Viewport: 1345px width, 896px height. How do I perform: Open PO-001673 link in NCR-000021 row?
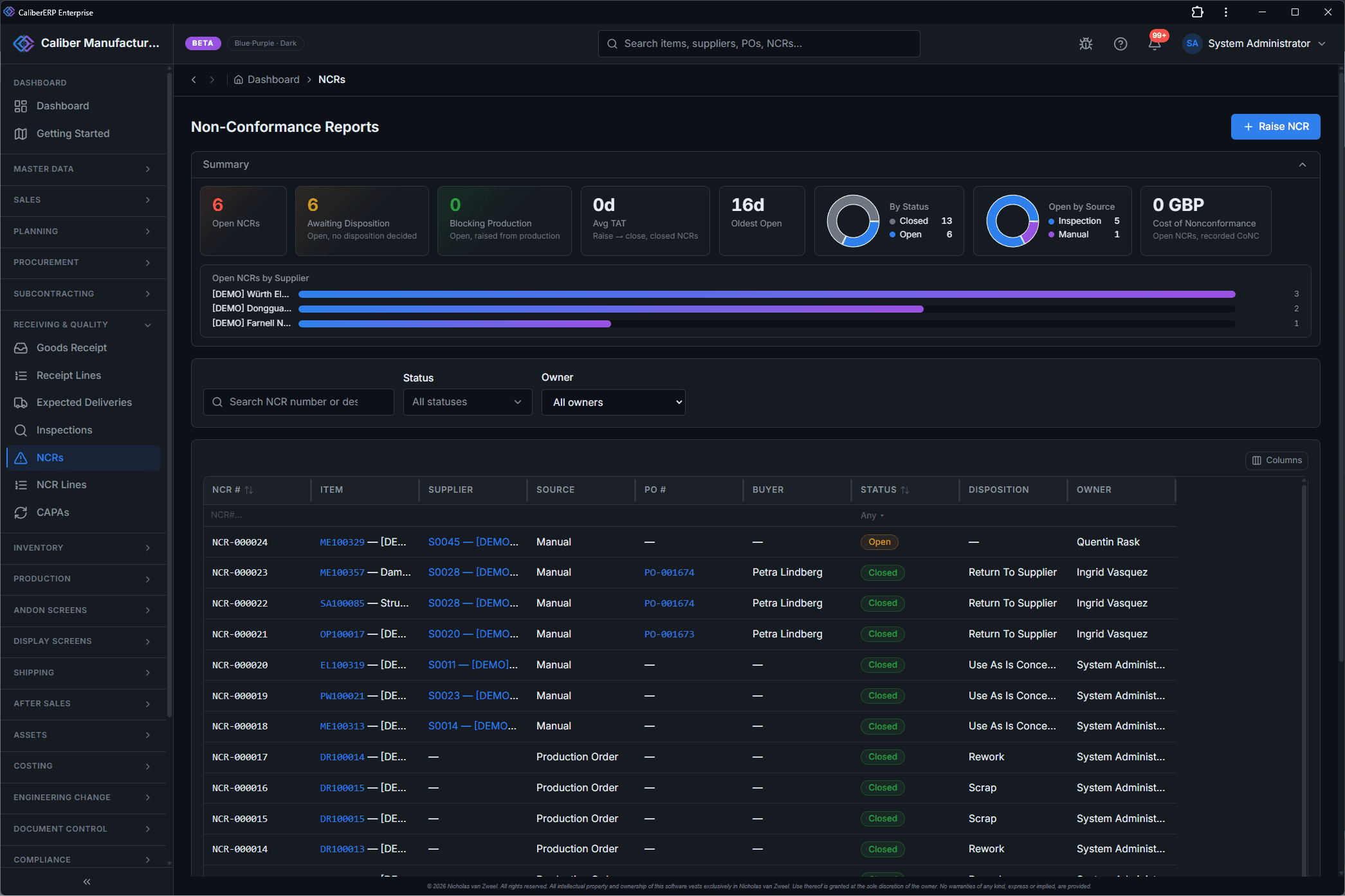click(669, 634)
